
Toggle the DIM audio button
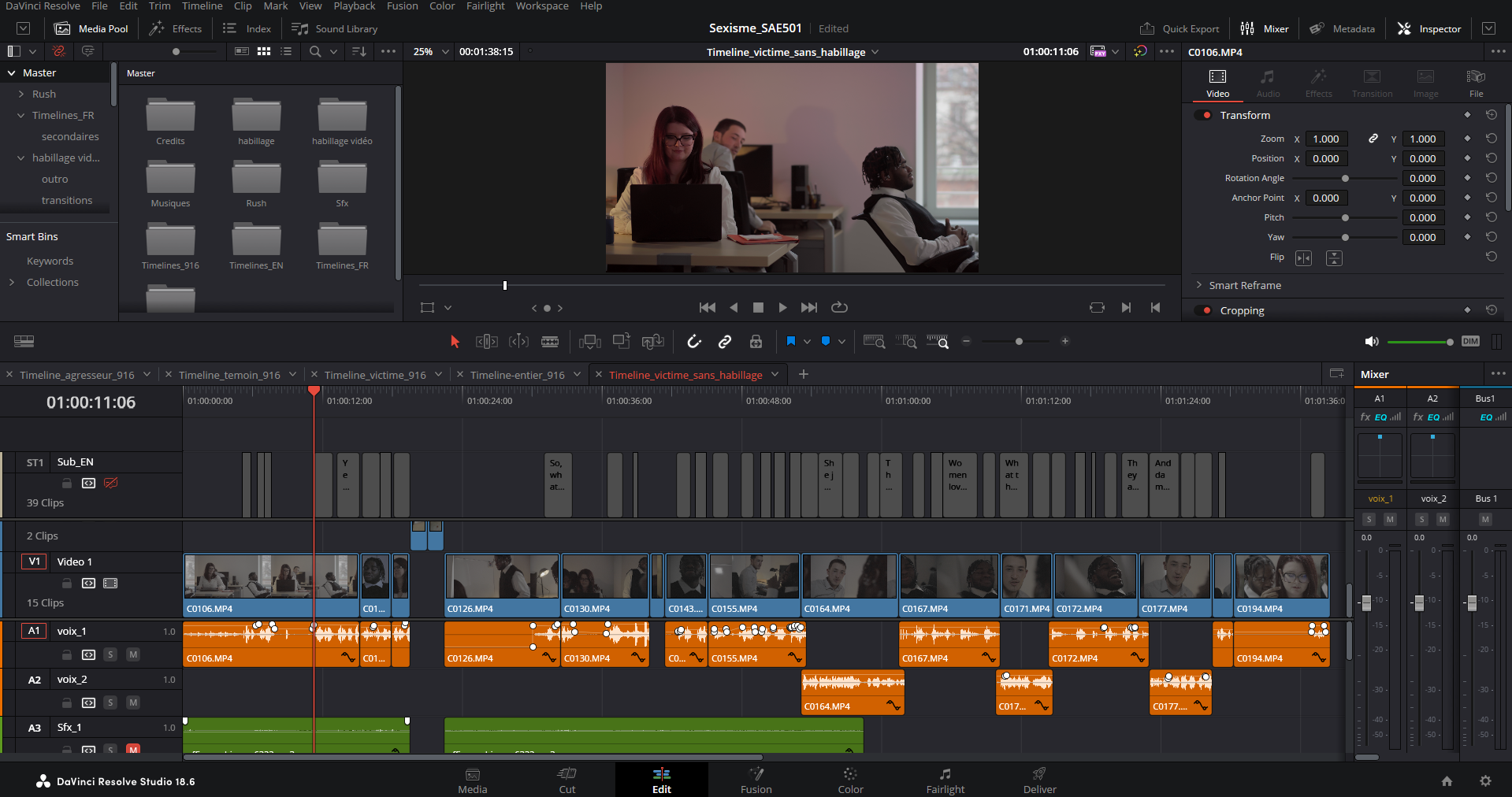pyautogui.click(x=1470, y=341)
